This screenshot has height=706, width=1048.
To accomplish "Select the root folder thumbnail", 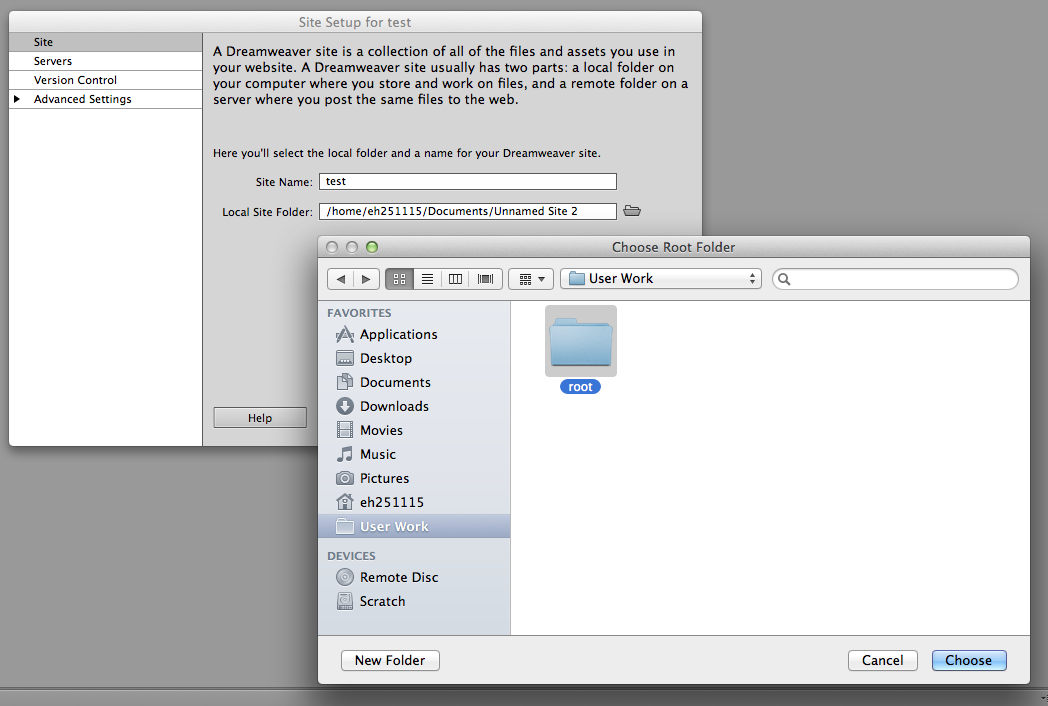I will [581, 341].
